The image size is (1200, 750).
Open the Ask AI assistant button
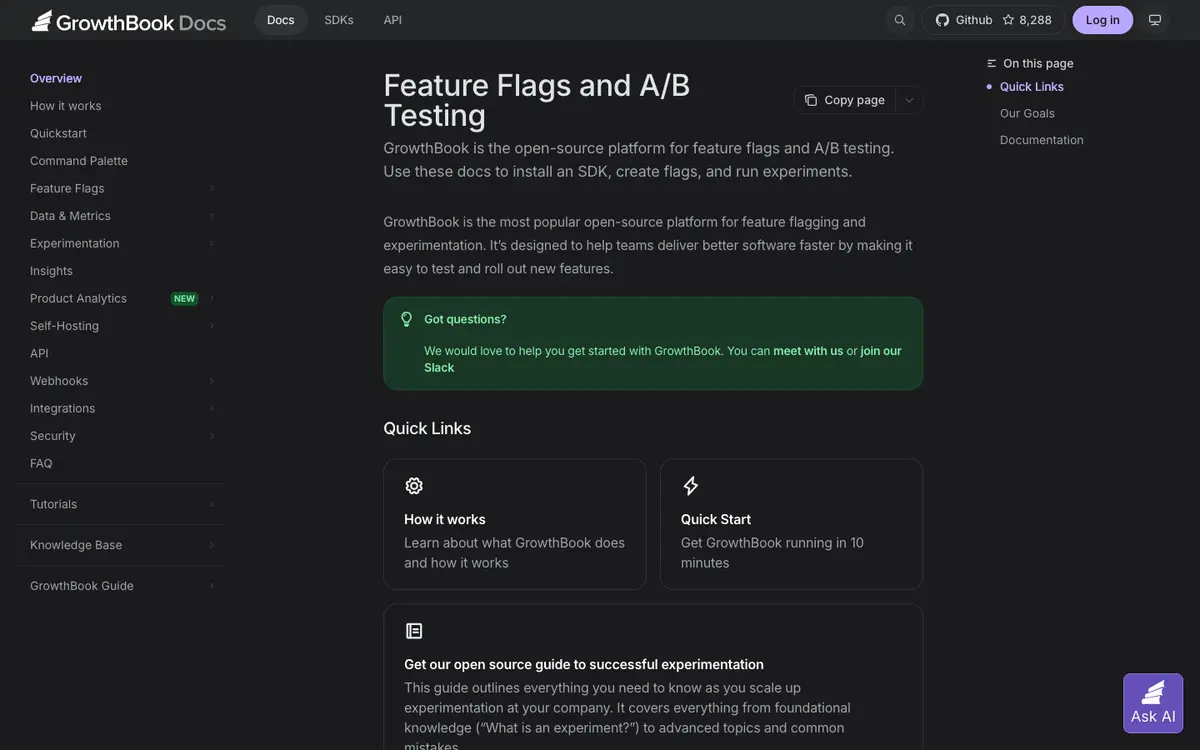(1153, 703)
